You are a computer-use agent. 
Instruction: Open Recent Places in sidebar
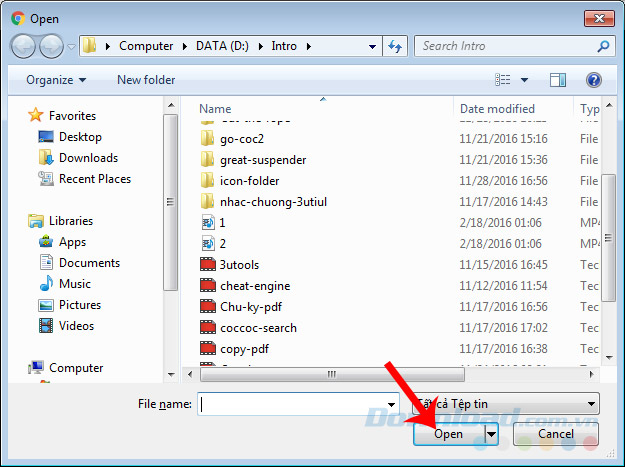point(94,179)
